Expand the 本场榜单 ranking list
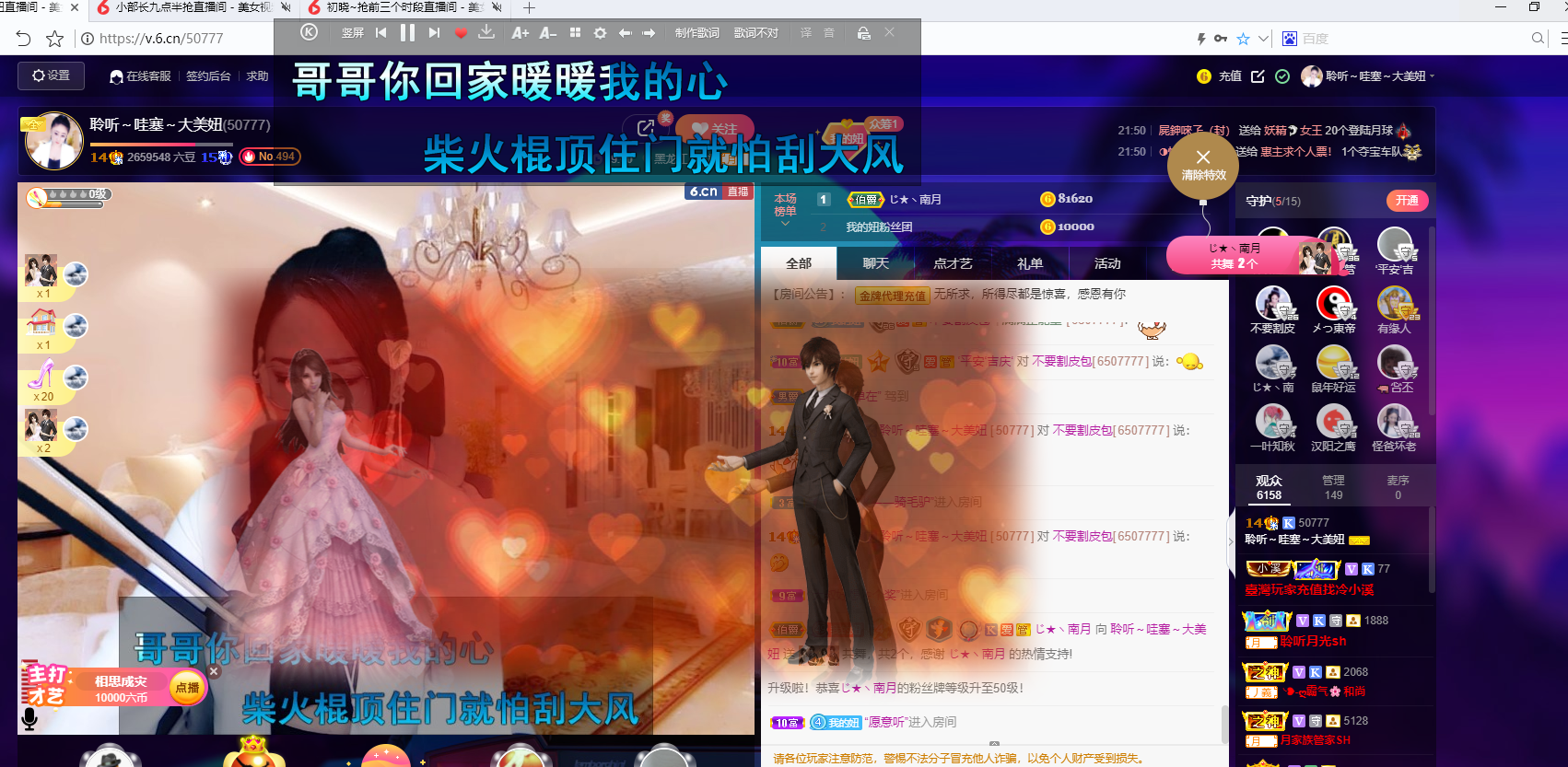Viewport: 1568px width, 767px height. point(785,209)
